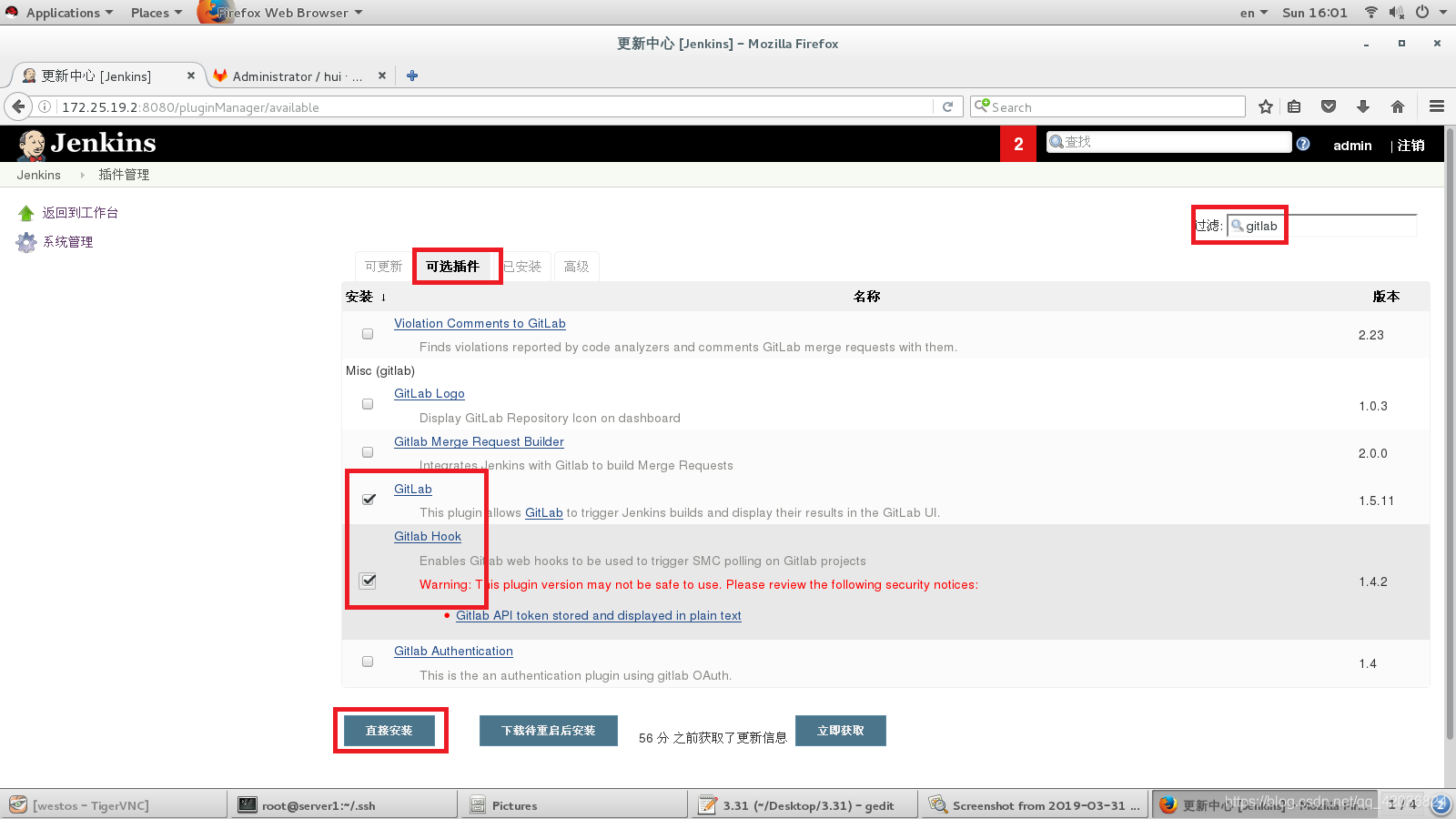The image size is (1456, 819).
Task: Open the Jenkins search help question icon
Action: (1303, 144)
